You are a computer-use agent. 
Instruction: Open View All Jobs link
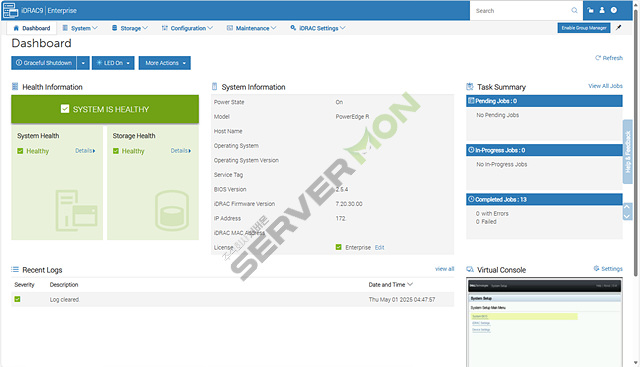[x=605, y=86]
